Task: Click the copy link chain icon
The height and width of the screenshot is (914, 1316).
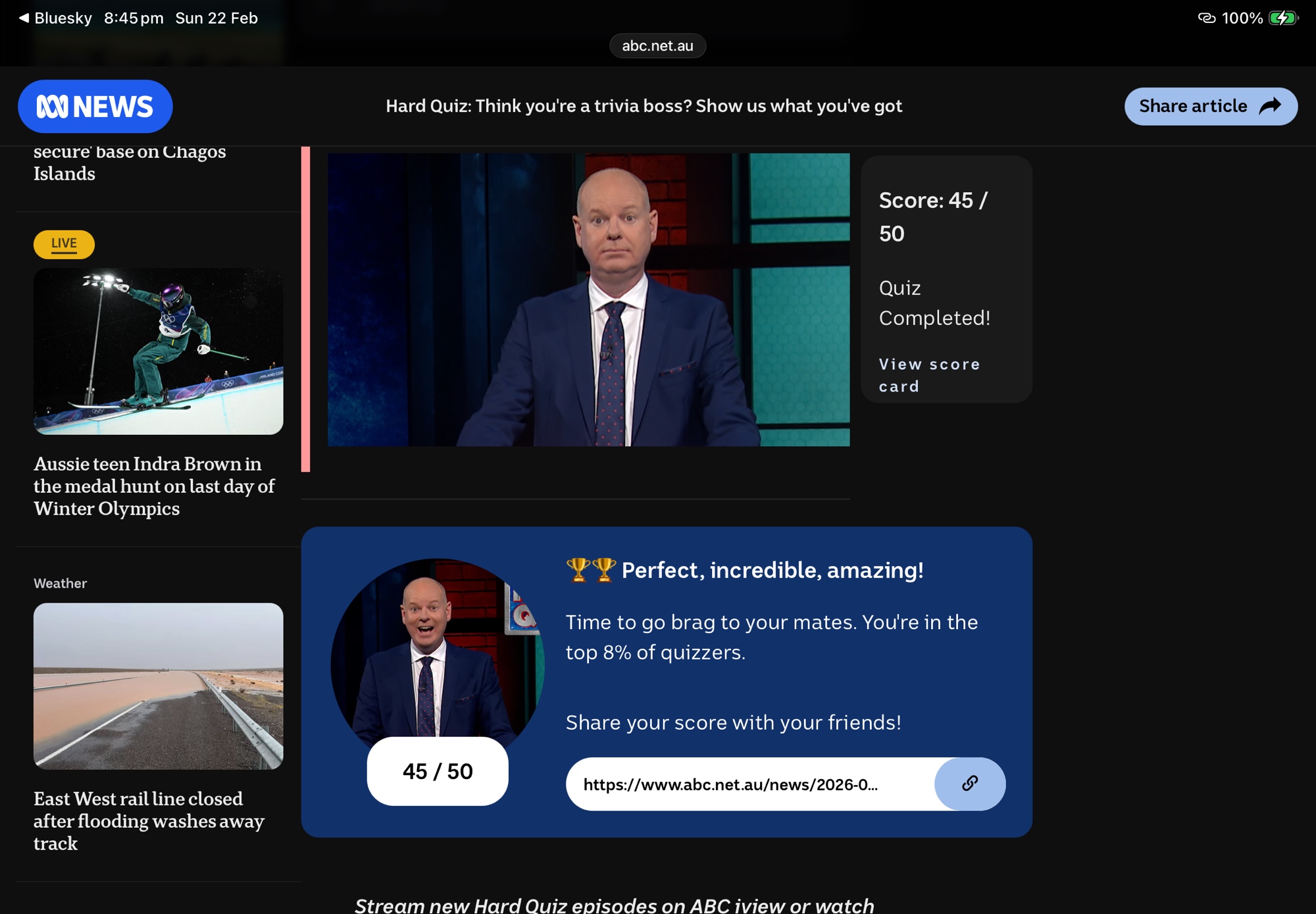Action: (970, 784)
